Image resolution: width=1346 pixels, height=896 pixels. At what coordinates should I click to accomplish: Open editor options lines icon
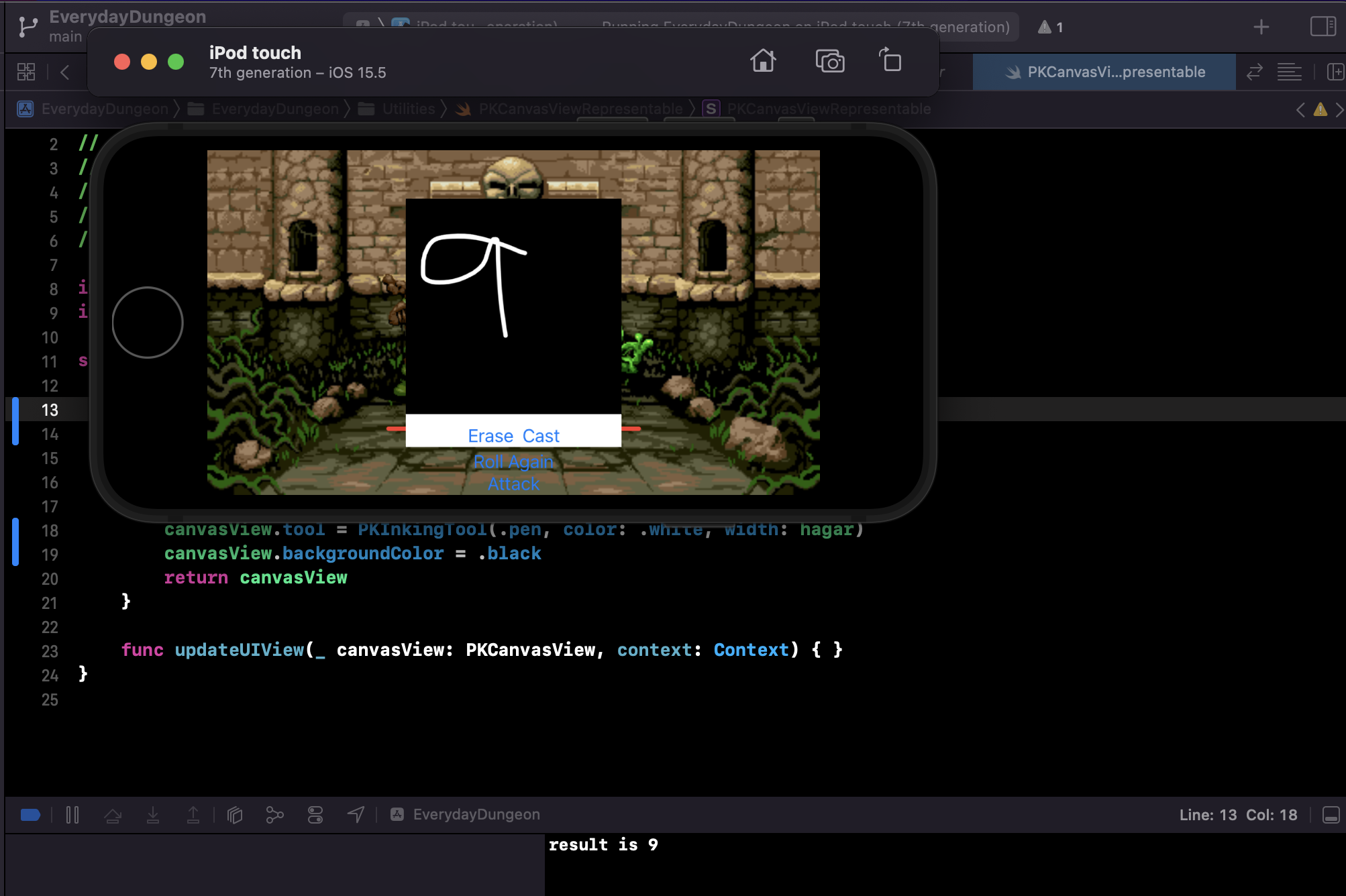[x=1290, y=72]
